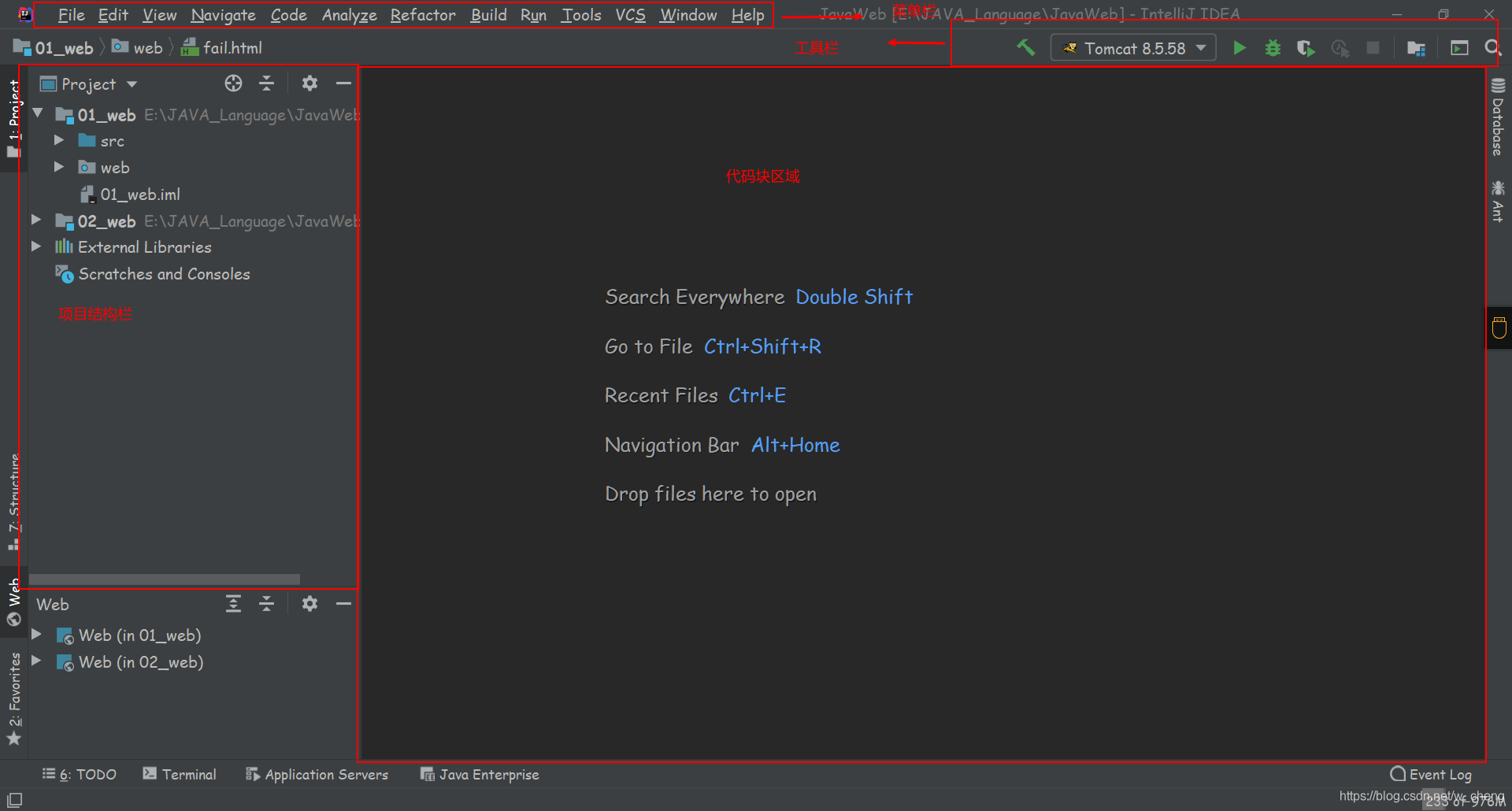Toggle tool window bars icon in status corner
1512x811 pixels.
click(x=14, y=799)
